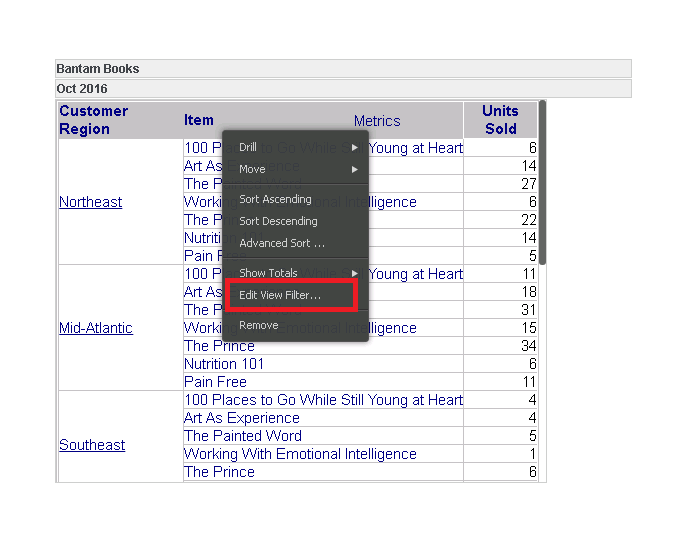Select Mid-Atlantic item Nutrition 101

tap(224, 364)
